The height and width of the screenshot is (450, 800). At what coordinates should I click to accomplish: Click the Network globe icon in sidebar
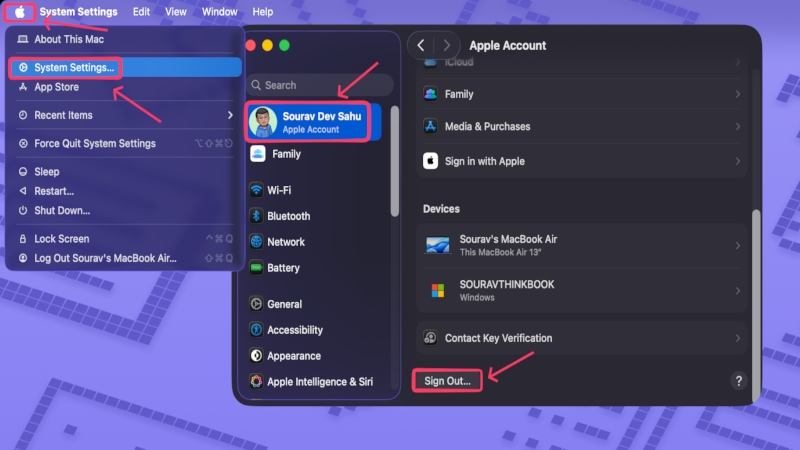coord(256,242)
